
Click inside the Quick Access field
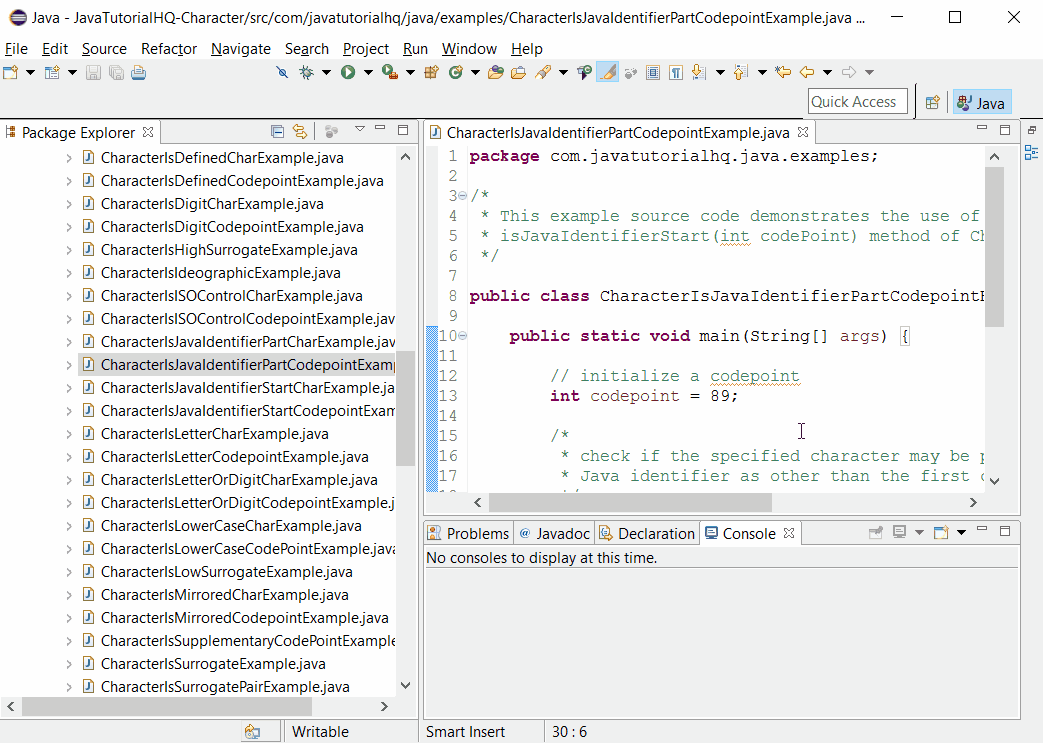tap(857, 101)
